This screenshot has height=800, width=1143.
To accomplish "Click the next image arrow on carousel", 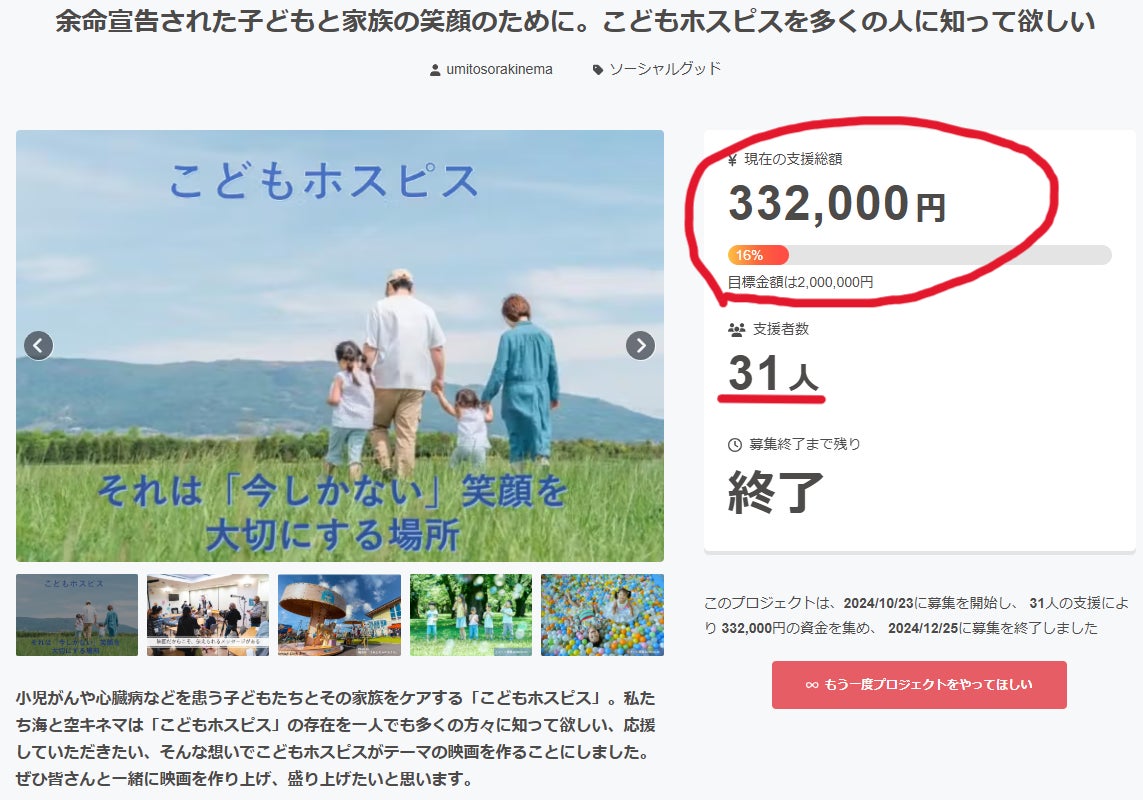I will tap(640, 346).
